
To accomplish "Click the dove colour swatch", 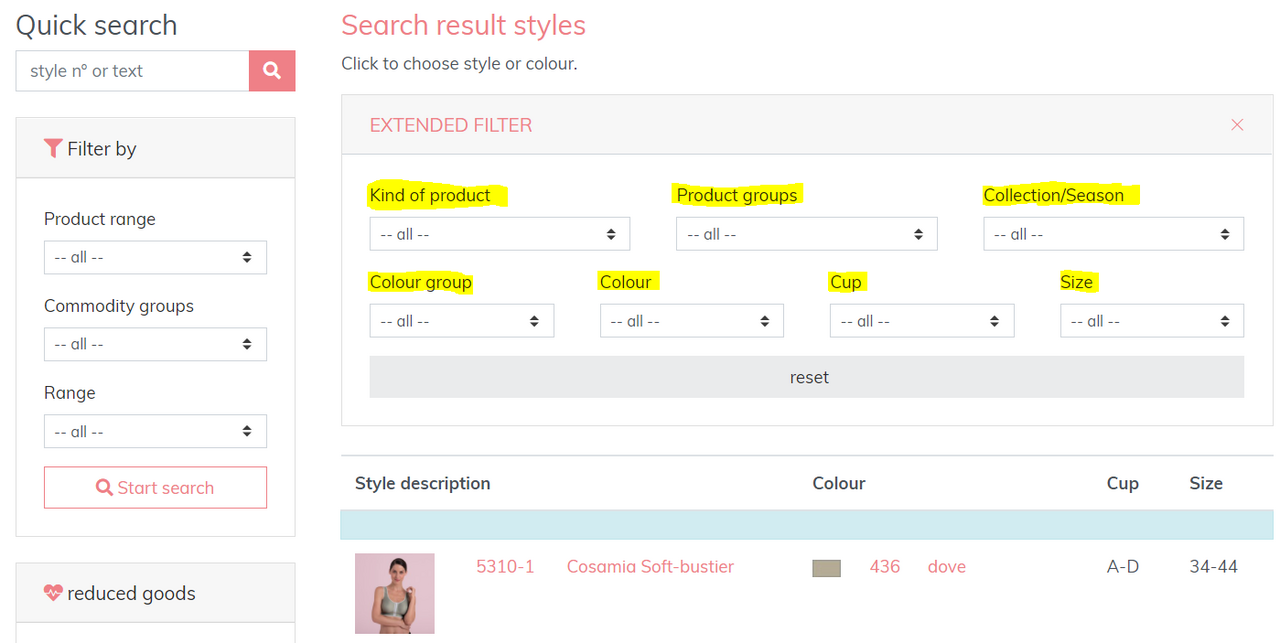I will pos(826,568).
